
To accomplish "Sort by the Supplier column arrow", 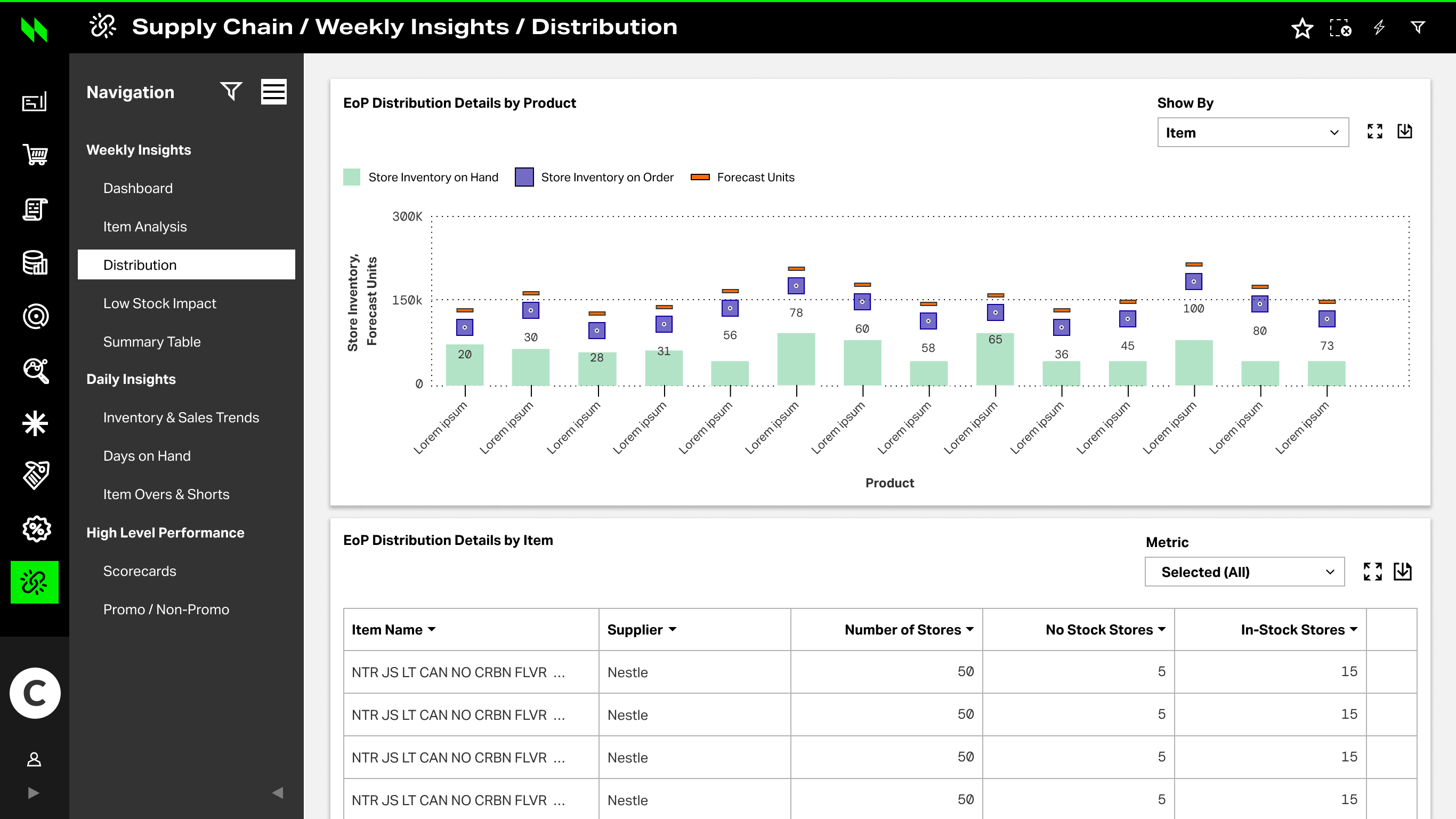I will point(672,630).
